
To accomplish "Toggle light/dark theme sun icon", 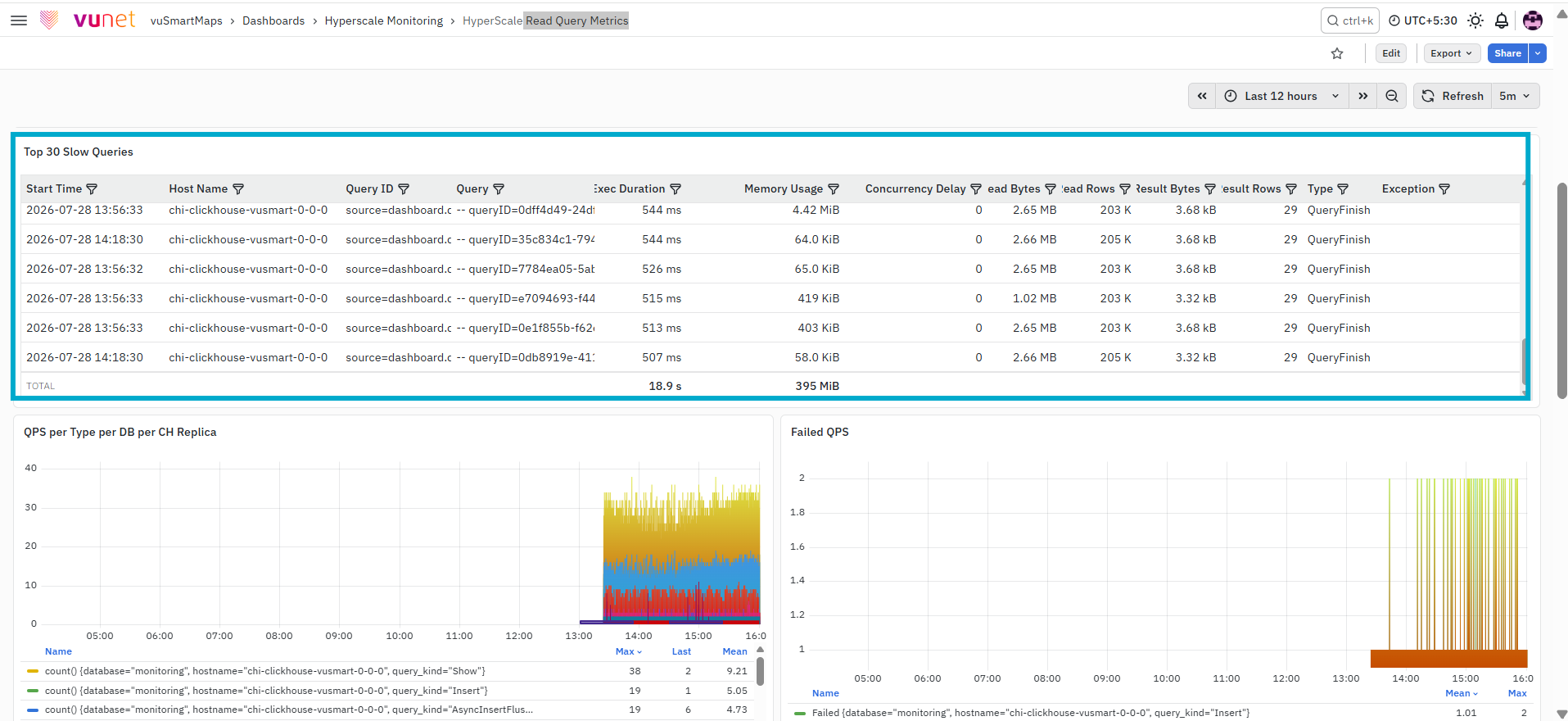I will (x=1475, y=20).
